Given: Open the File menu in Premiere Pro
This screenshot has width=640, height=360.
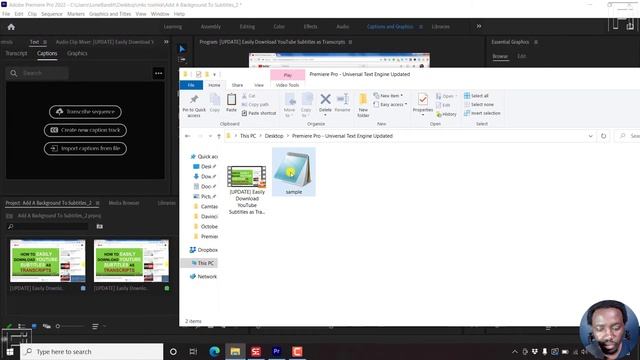Looking at the screenshot, I should click(x=6, y=14).
